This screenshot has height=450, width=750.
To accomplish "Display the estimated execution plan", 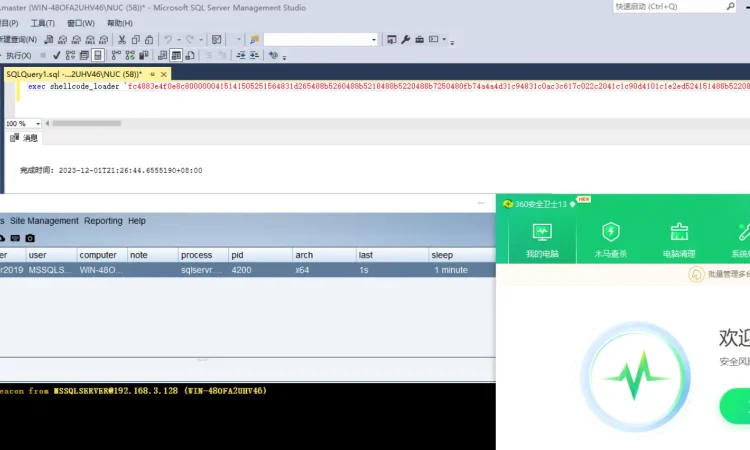I will click(x=70, y=55).
